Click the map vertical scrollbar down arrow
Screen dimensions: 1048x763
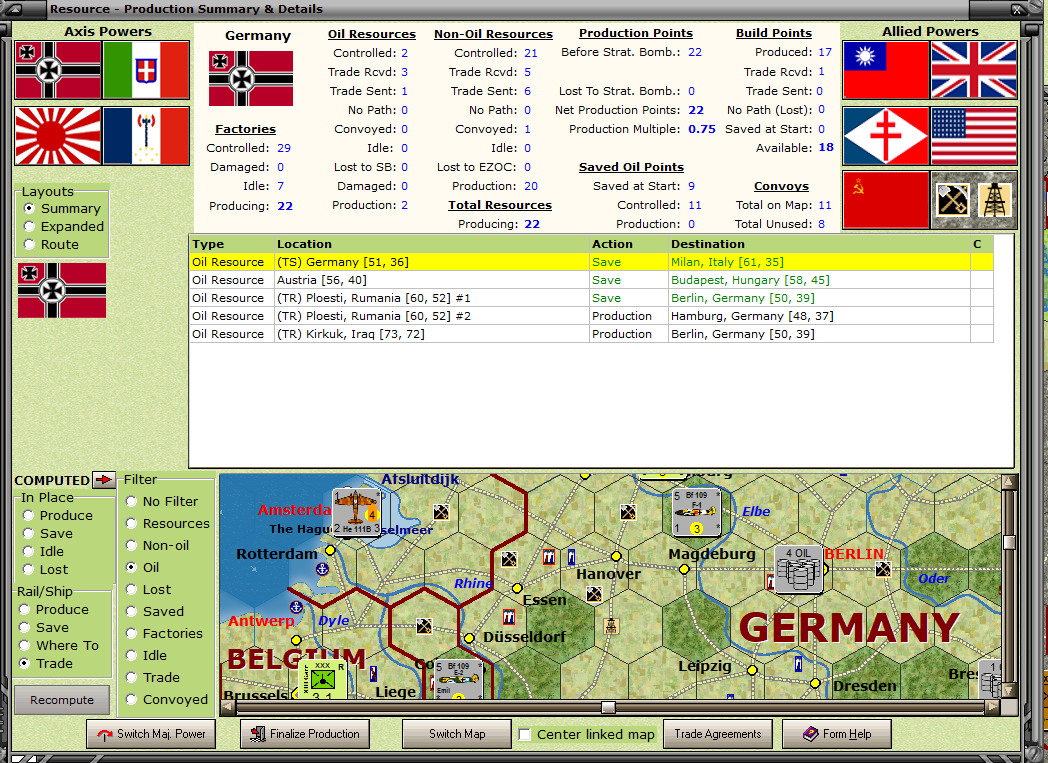(1009, 690)
